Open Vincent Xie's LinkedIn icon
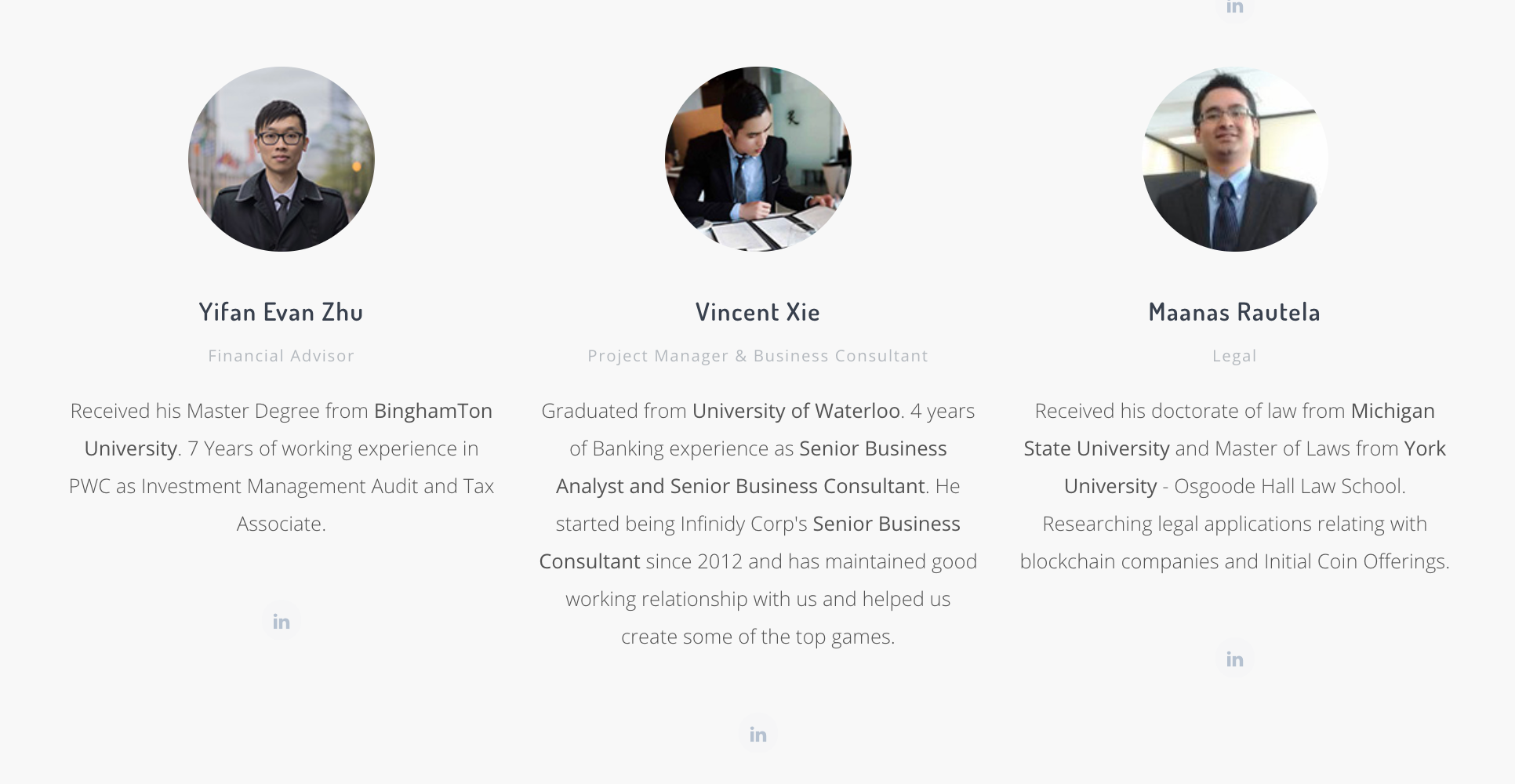This screenshot has height=784, width=1515. click(x=757, y=735)
